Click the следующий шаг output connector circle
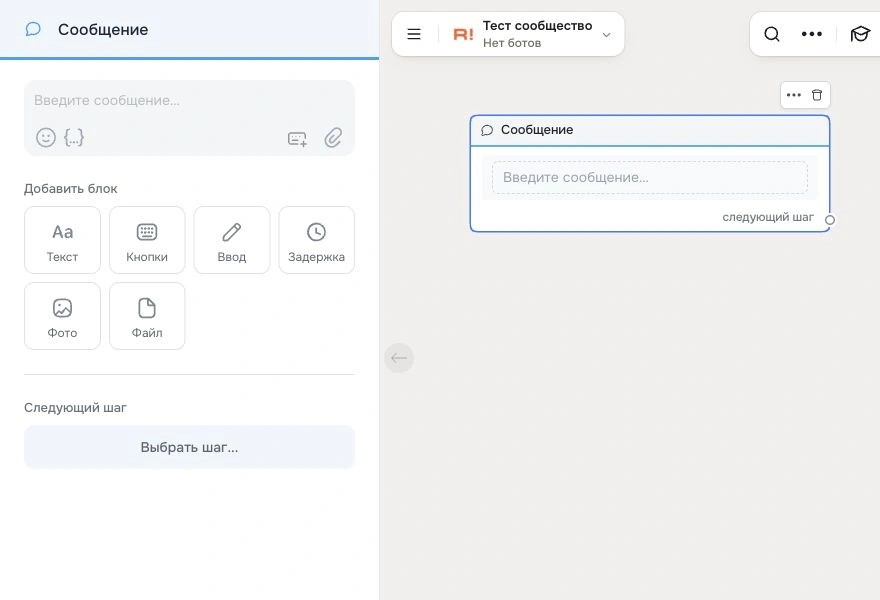This screenshot has width=880, height=600. pyautogui.click(x=829, y=220)
